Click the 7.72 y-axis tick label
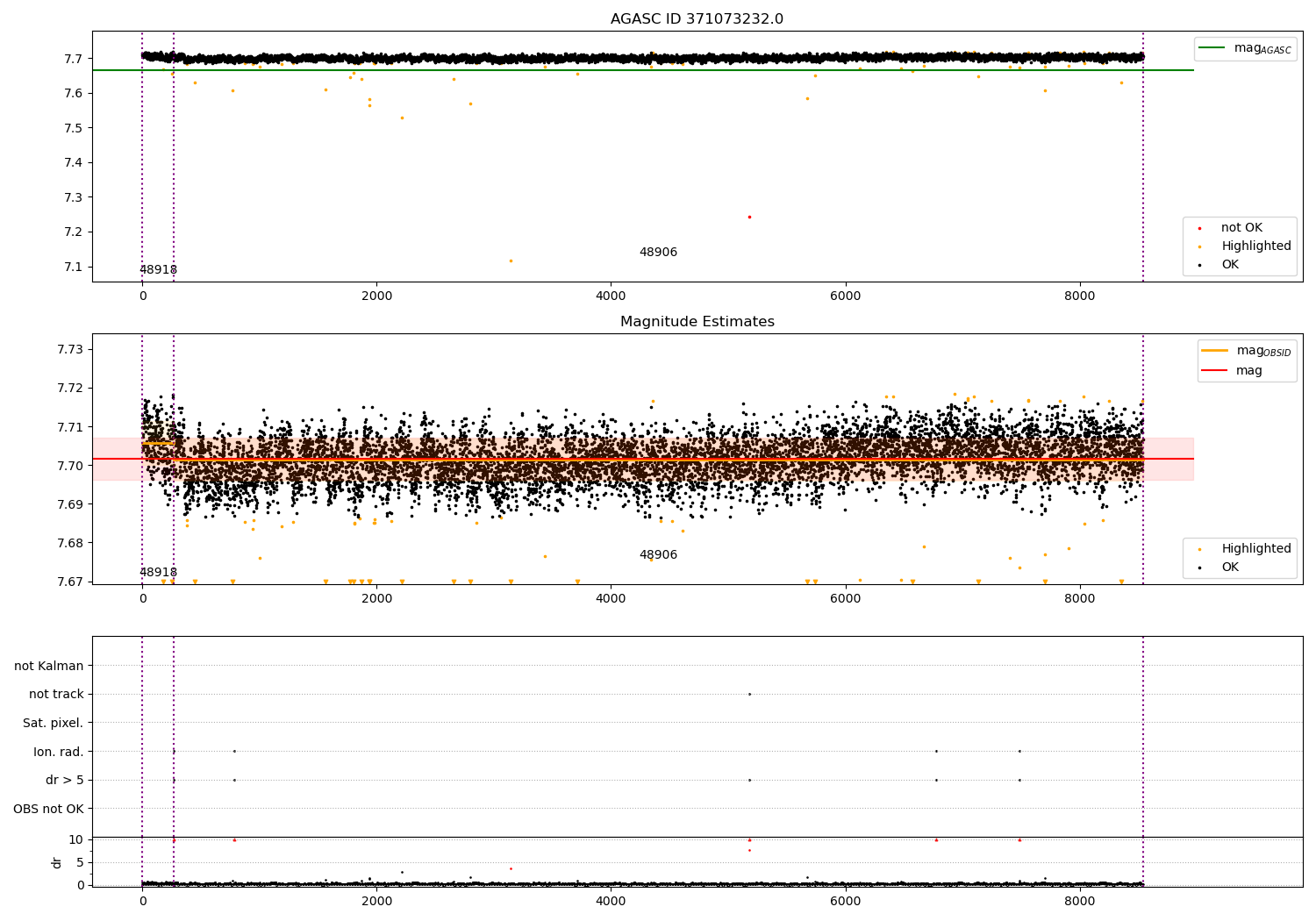The image size is (1316, 921). [x=70, y=389]
